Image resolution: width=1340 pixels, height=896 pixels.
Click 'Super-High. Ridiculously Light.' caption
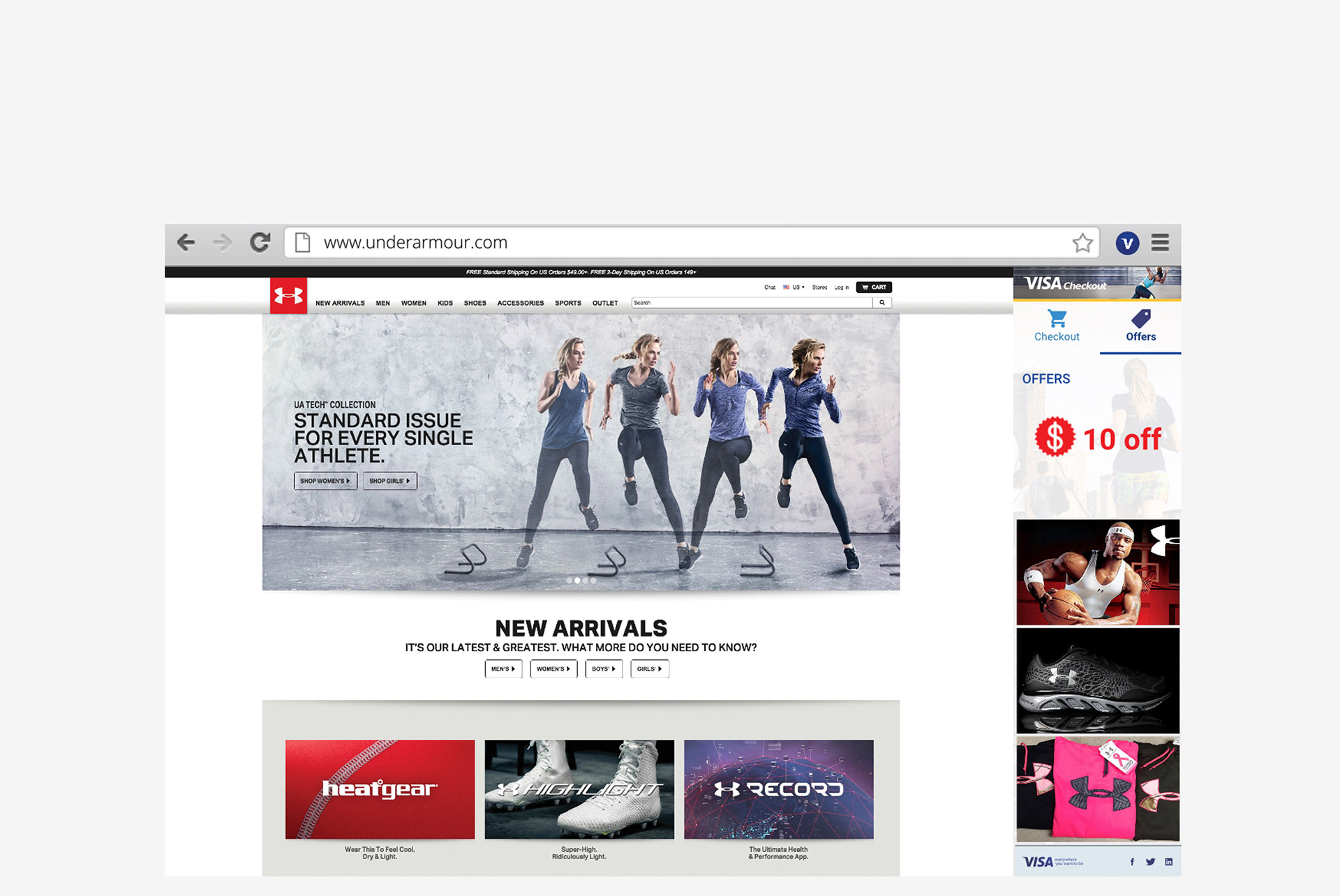[x=579, y=853]
